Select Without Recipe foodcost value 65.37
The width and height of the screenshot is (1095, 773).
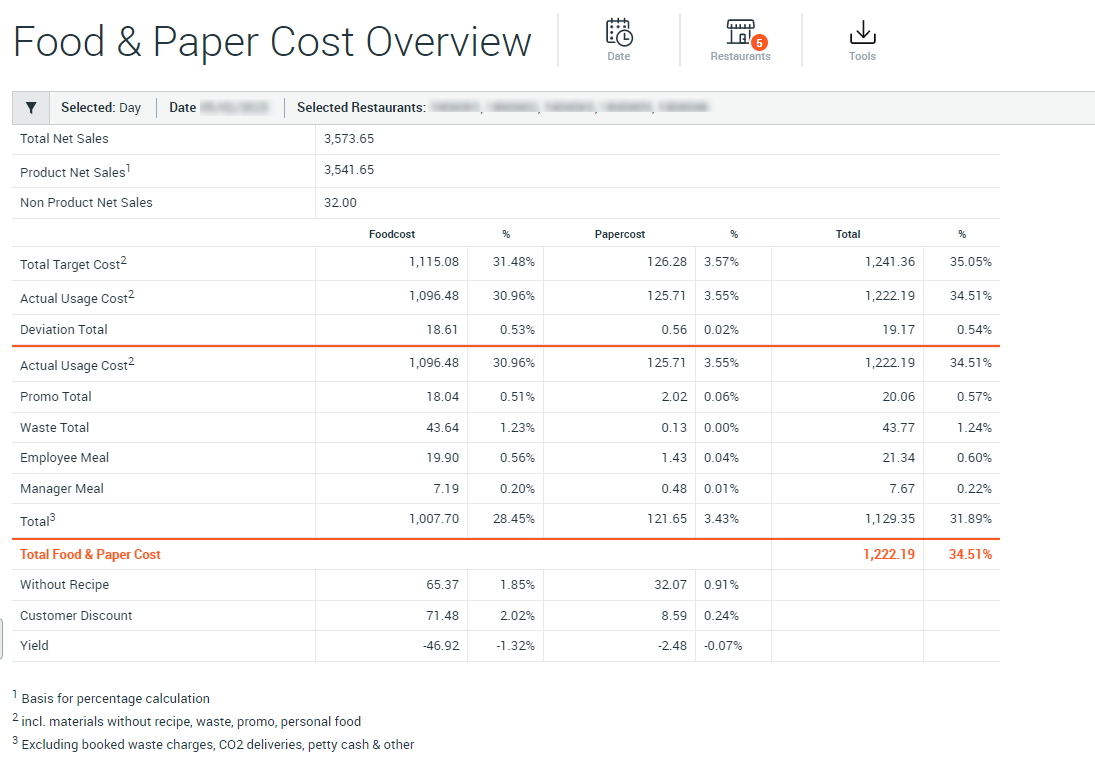click(x=443, y=584)
